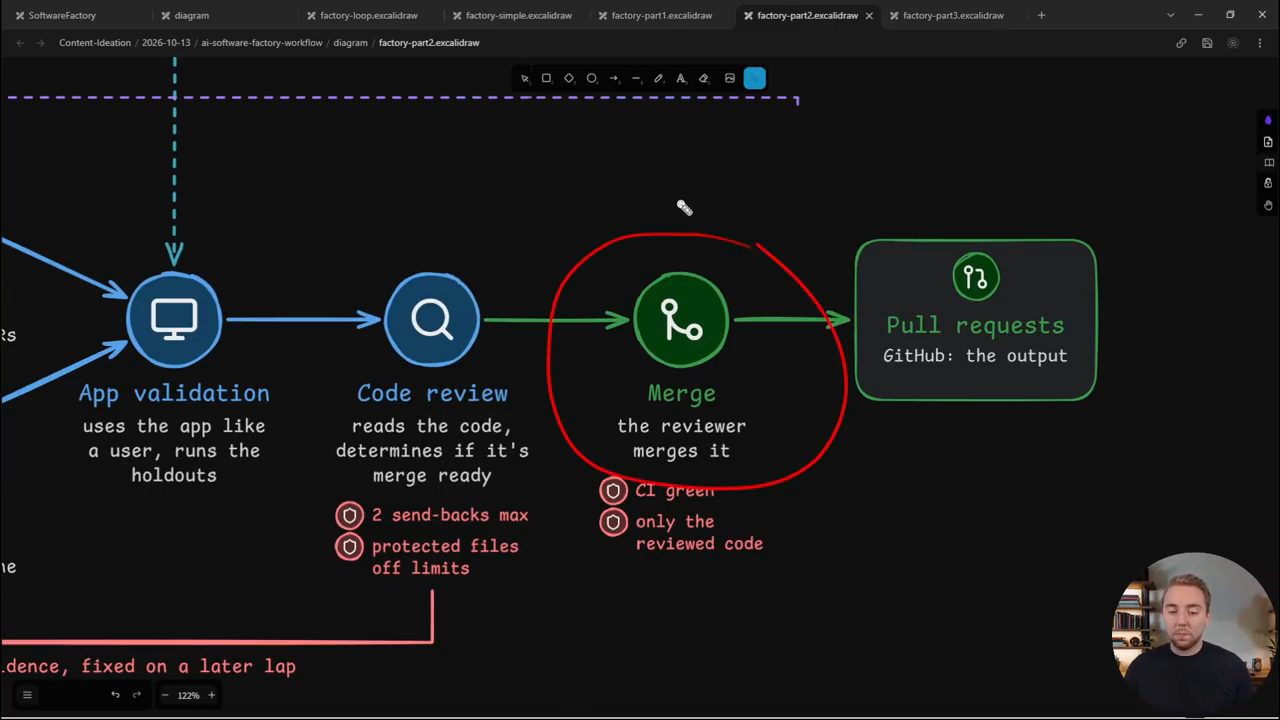The width and height of the screenshot is (1280, 720).
Task: Click 'protected files off limits' text
Action: tap(445, 557)
